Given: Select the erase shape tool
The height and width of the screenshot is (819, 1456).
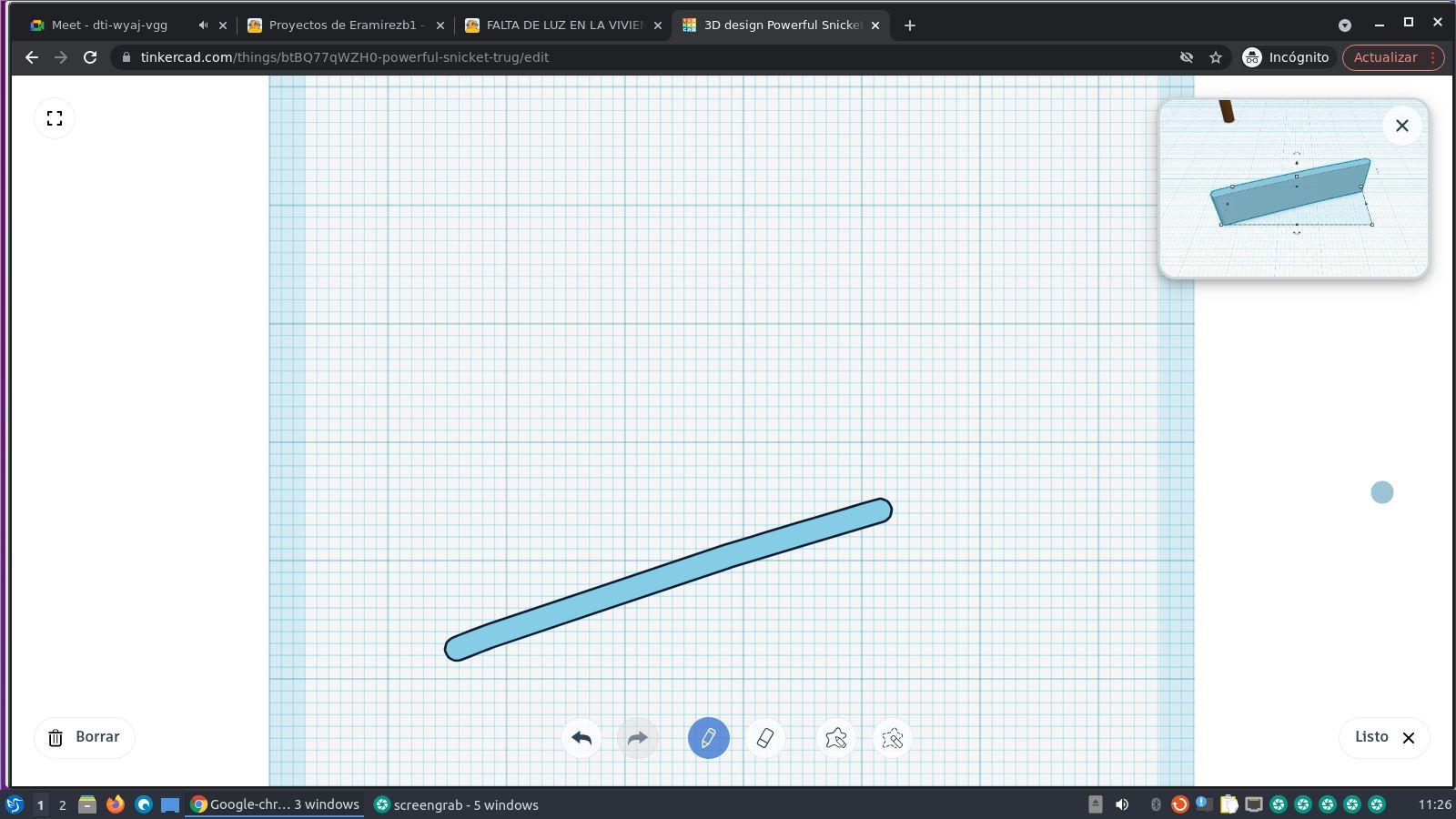Looking at the screenshot, I should [x=893, y=738].
